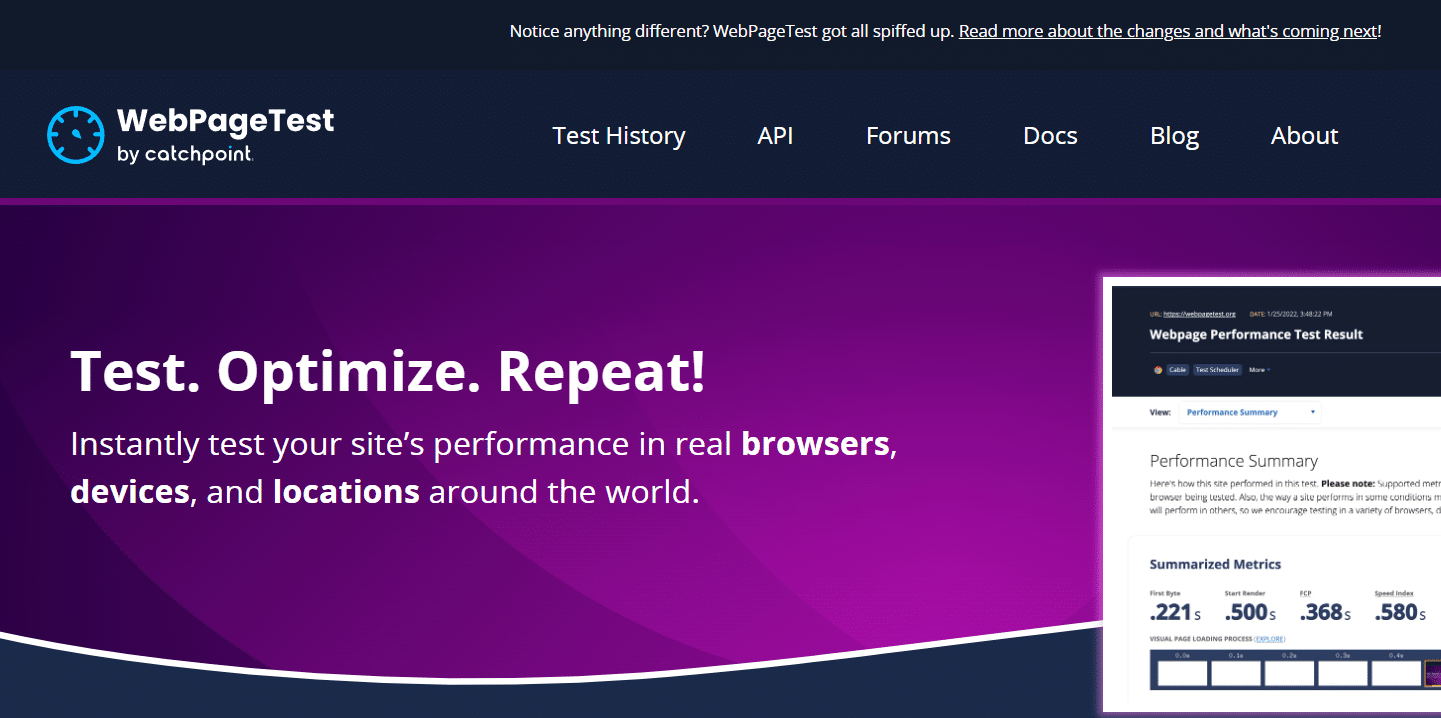
Task: Click the 'Performance Summary' heading
Action: click(x=1234, y=461)
